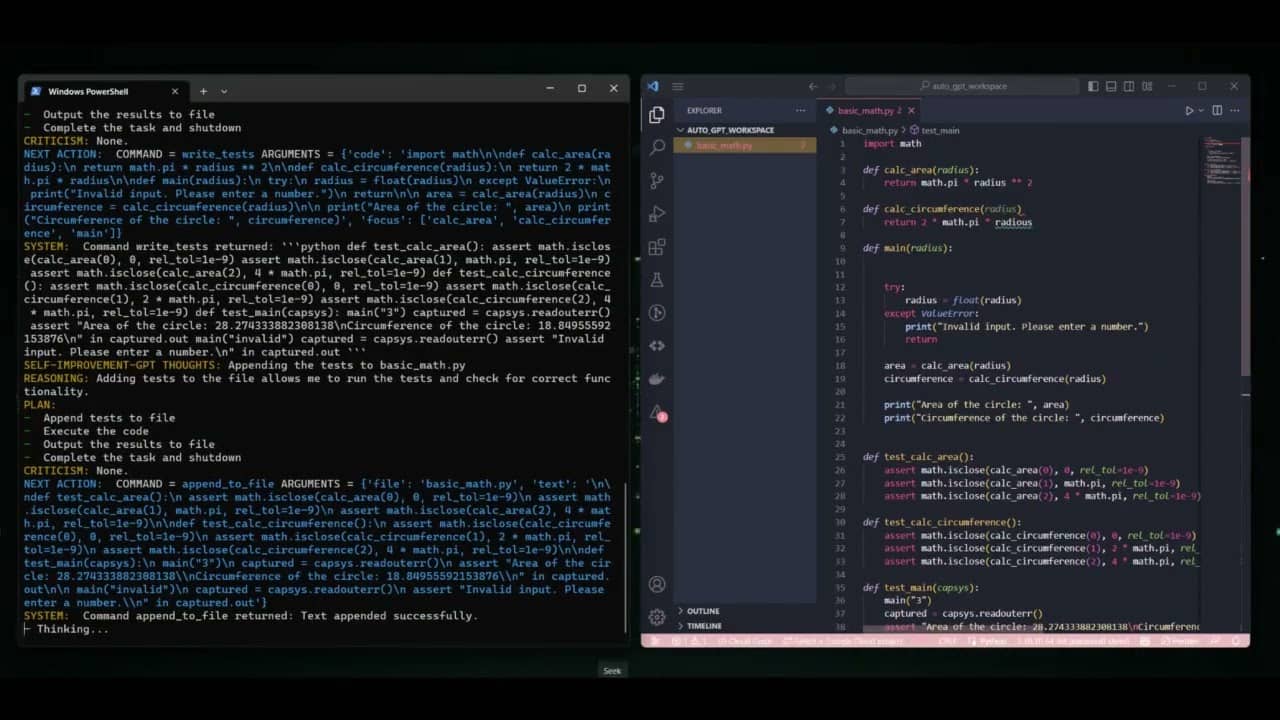Run the Python file with the play button

click(x=1189, y=111)
